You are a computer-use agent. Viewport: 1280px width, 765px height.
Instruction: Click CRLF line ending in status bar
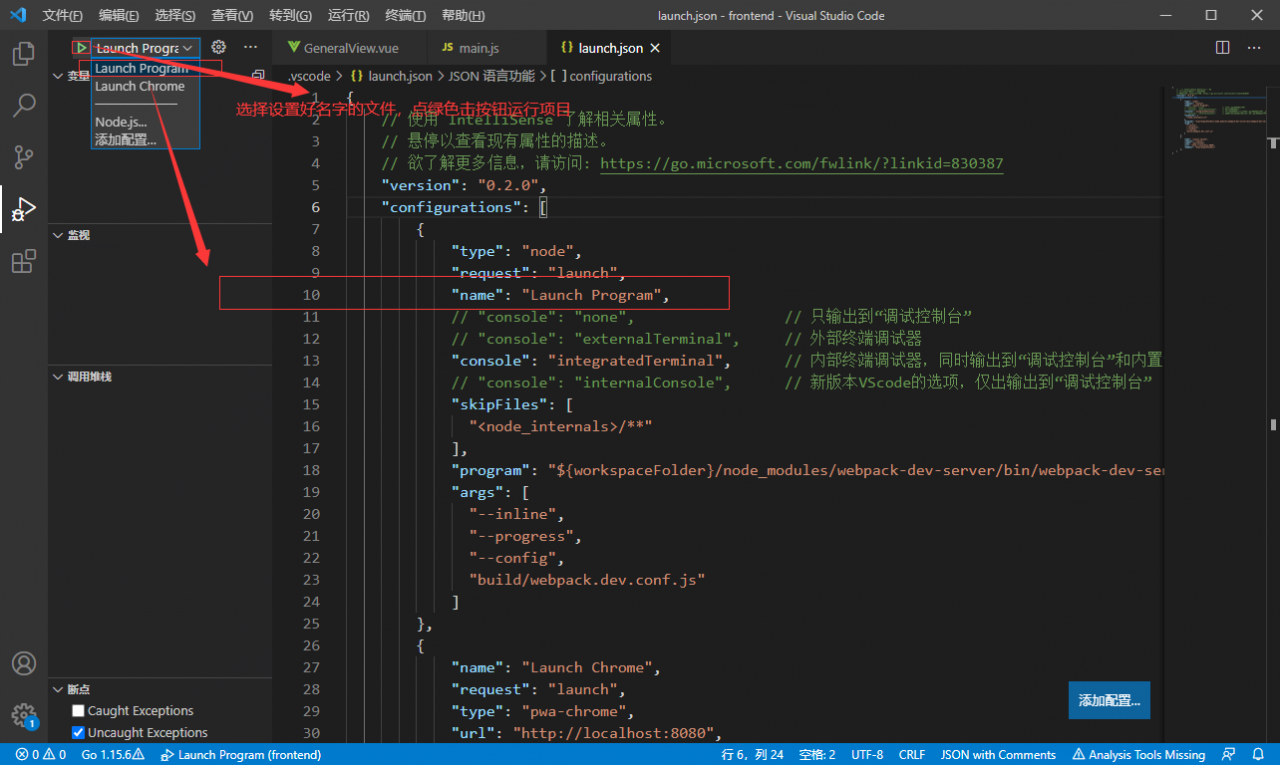912,755
